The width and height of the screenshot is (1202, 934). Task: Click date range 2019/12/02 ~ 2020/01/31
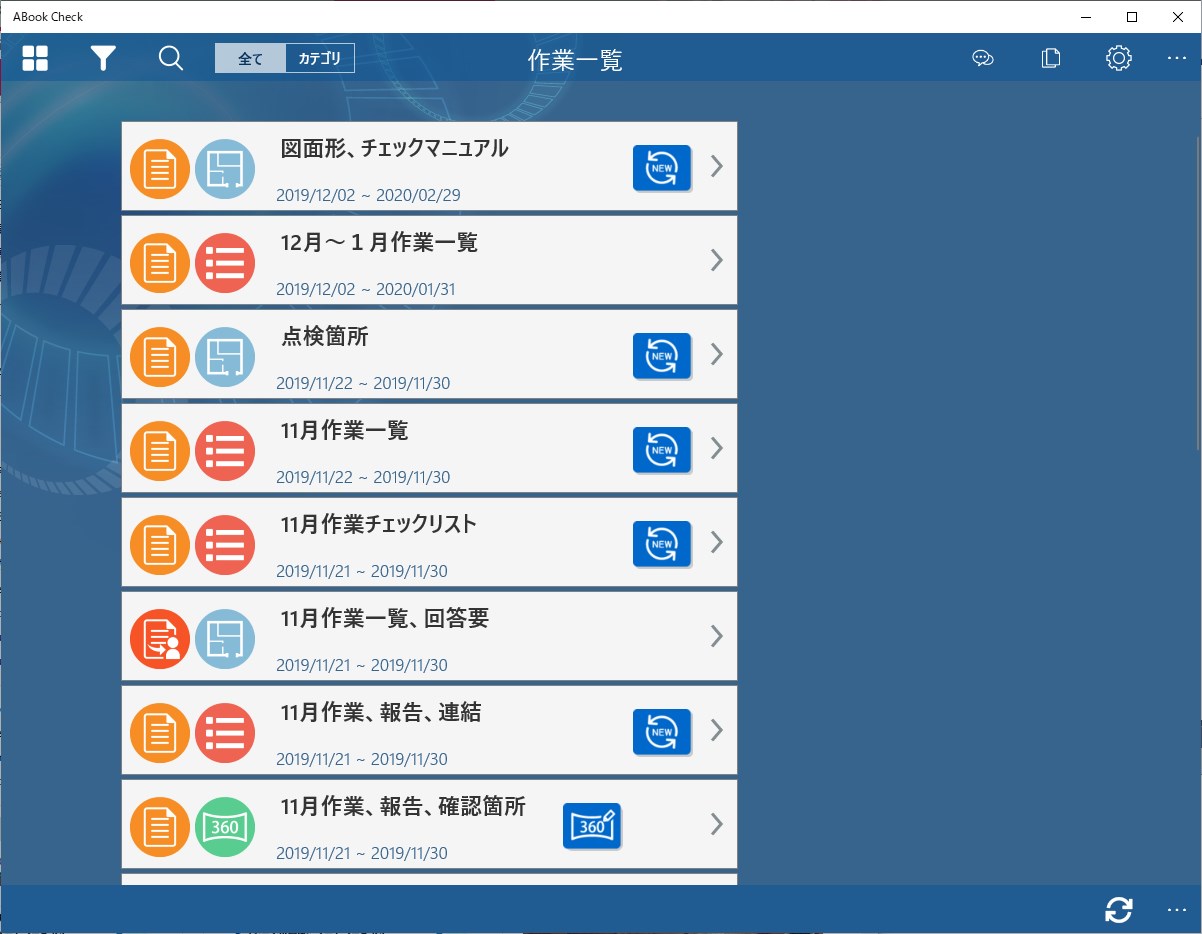(366, 289)
